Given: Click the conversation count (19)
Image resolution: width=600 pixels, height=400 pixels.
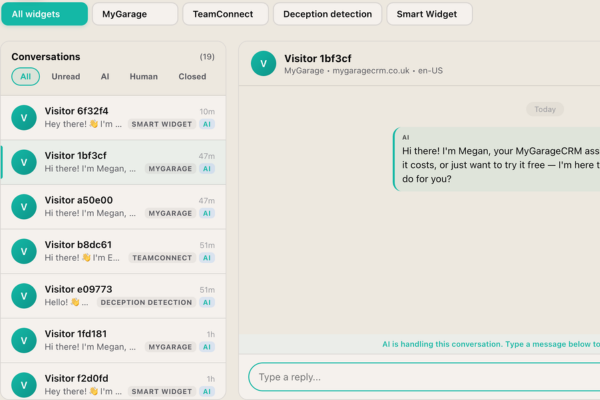Looking at the screenshot, I should click(207, 57).
